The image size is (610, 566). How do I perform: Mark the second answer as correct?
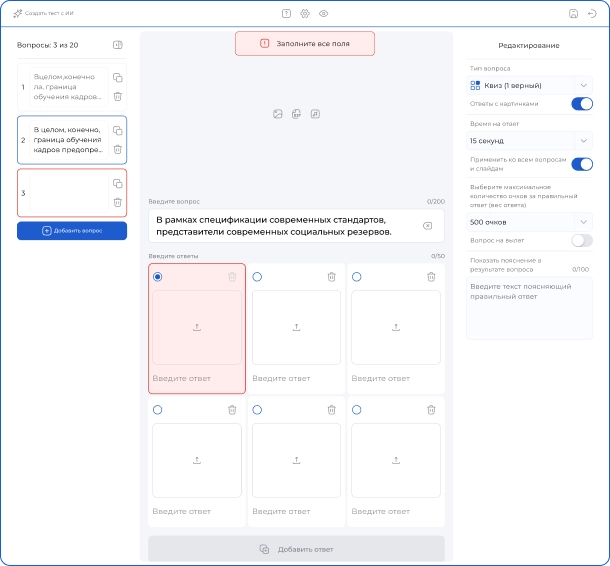pos(257,277)
